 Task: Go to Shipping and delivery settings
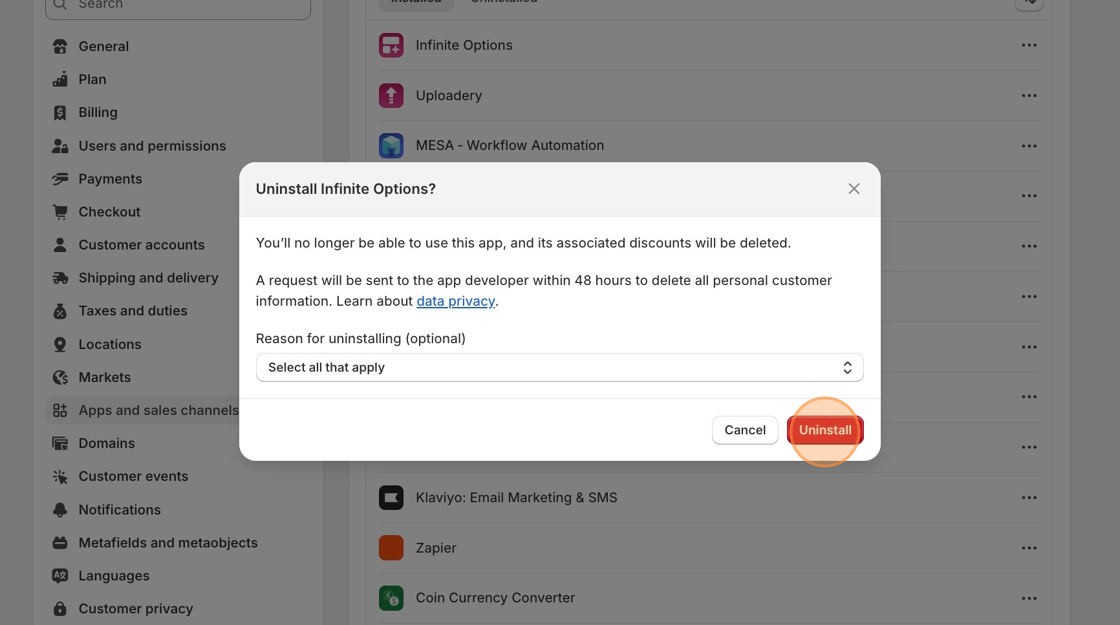[148, 277]
